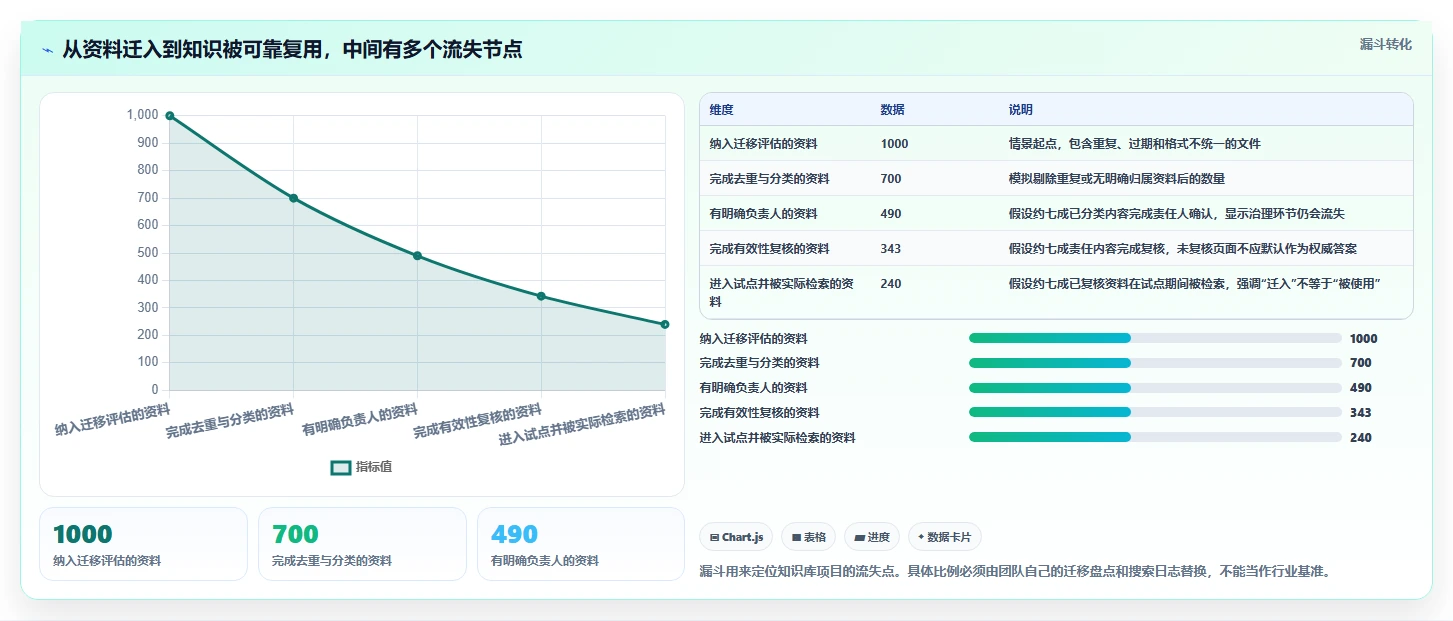Click description starting 假设约七成已分类内容
This screenshot has height=621, width=1453.
click(x=1177, y=214)
